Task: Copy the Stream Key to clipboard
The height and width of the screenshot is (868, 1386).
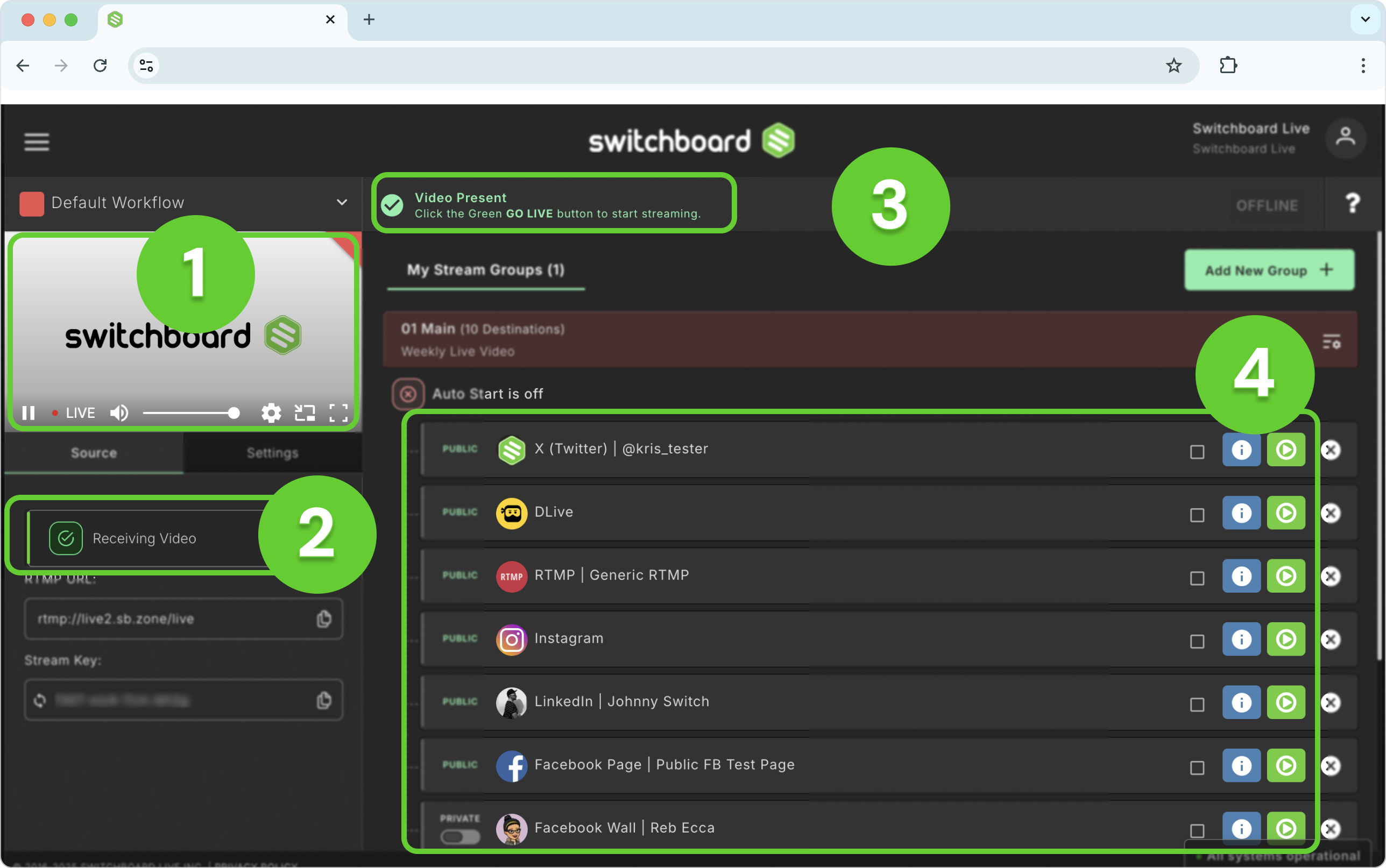Action: click(x=324, y=700)
